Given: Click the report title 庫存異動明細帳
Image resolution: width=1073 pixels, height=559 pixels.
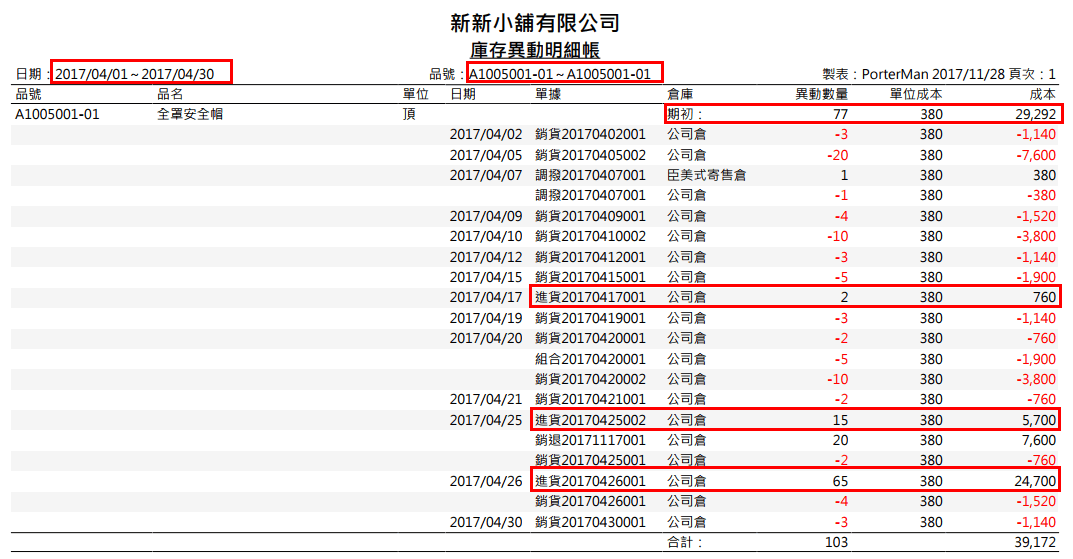Looking at the screenshot, I should pos(534,51).
